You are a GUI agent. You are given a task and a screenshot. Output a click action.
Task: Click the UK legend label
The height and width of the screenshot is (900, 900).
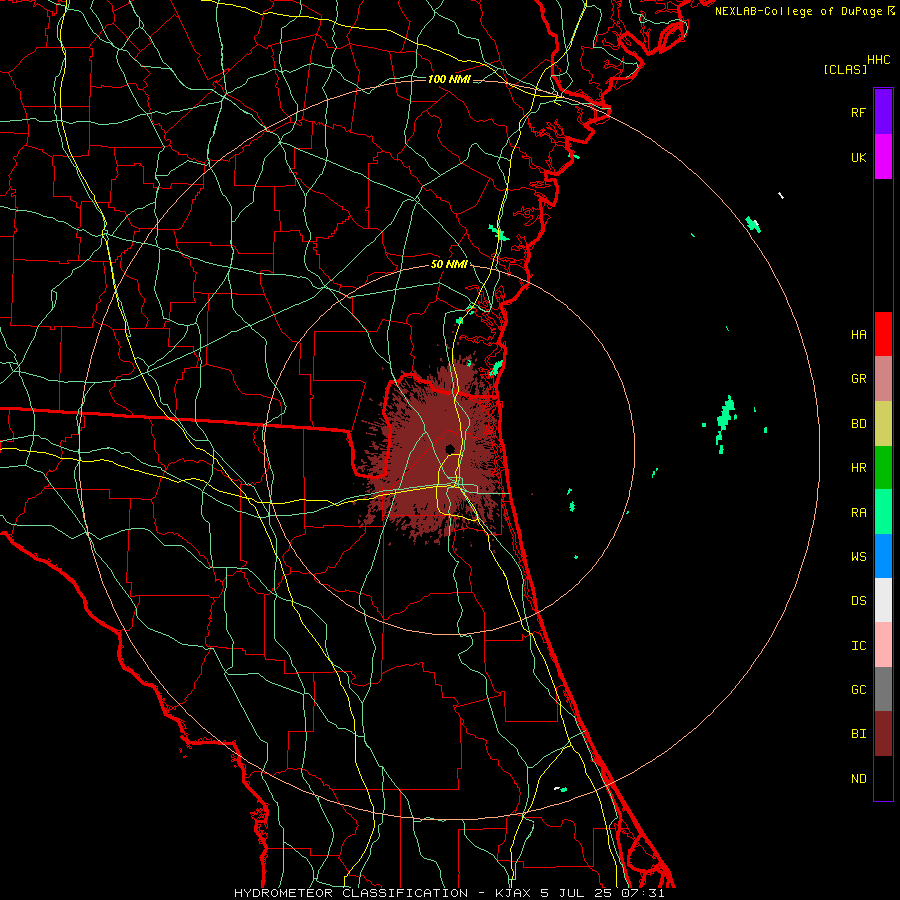click(x=858, y=157)
